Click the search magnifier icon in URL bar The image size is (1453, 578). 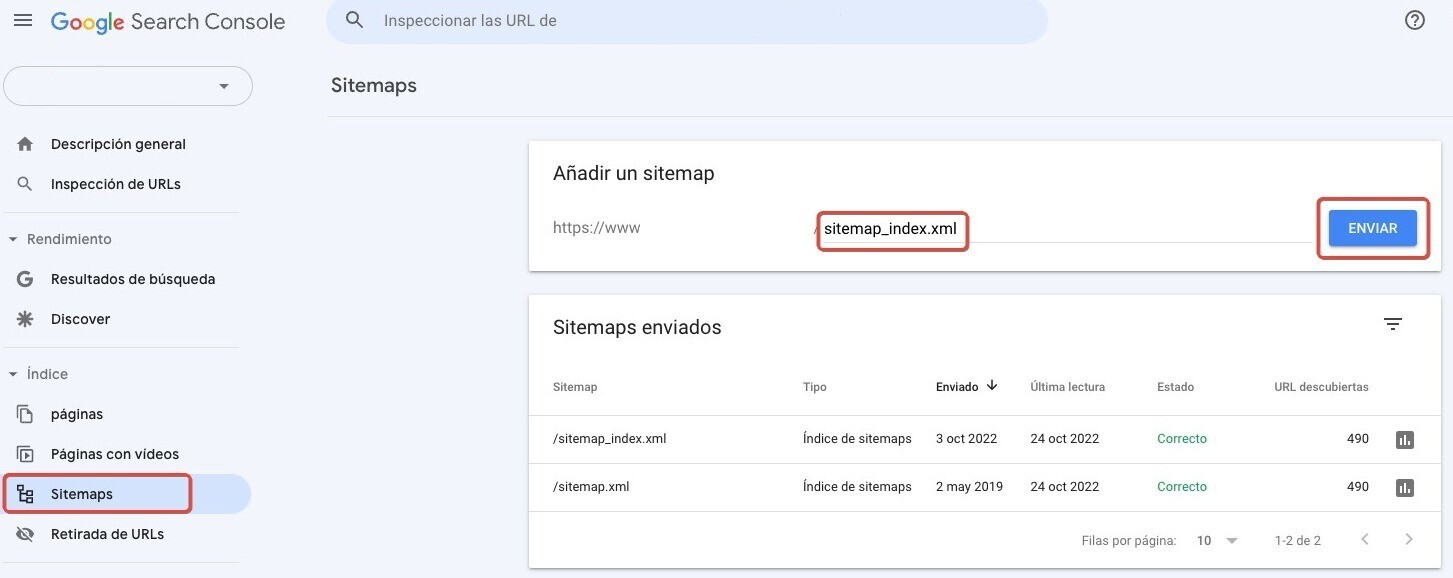[354, 20]
